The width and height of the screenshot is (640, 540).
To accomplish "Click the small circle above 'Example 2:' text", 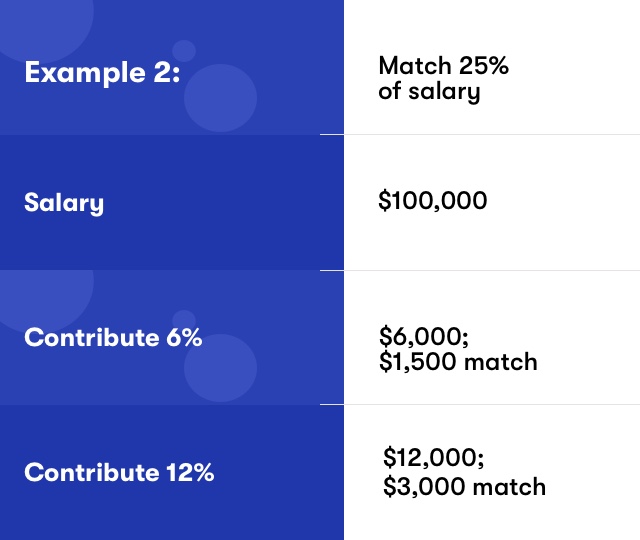I will (184, 51).
